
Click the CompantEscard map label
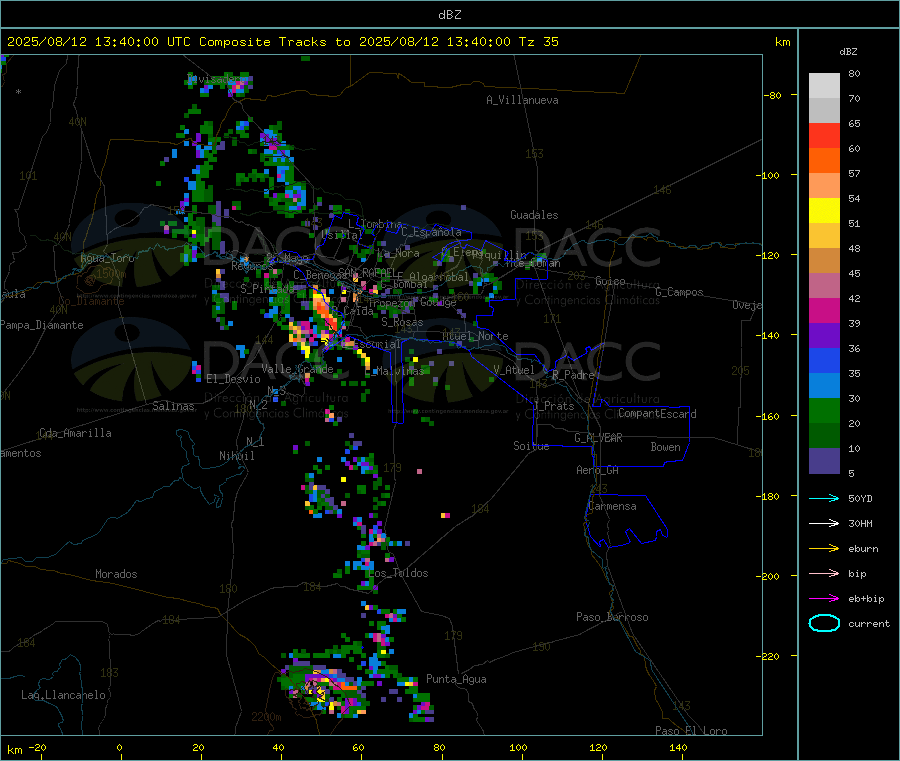click(x=657, y=414)
